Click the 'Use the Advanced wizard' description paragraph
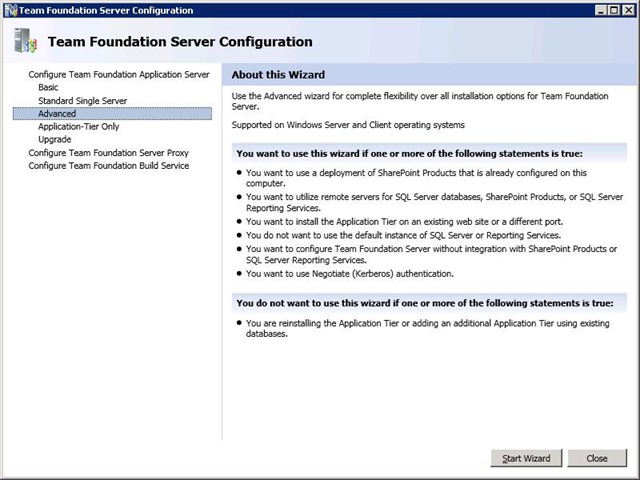The width and height of the screenshot is (640, 480). pyautogui.click(x=420, y=101)
